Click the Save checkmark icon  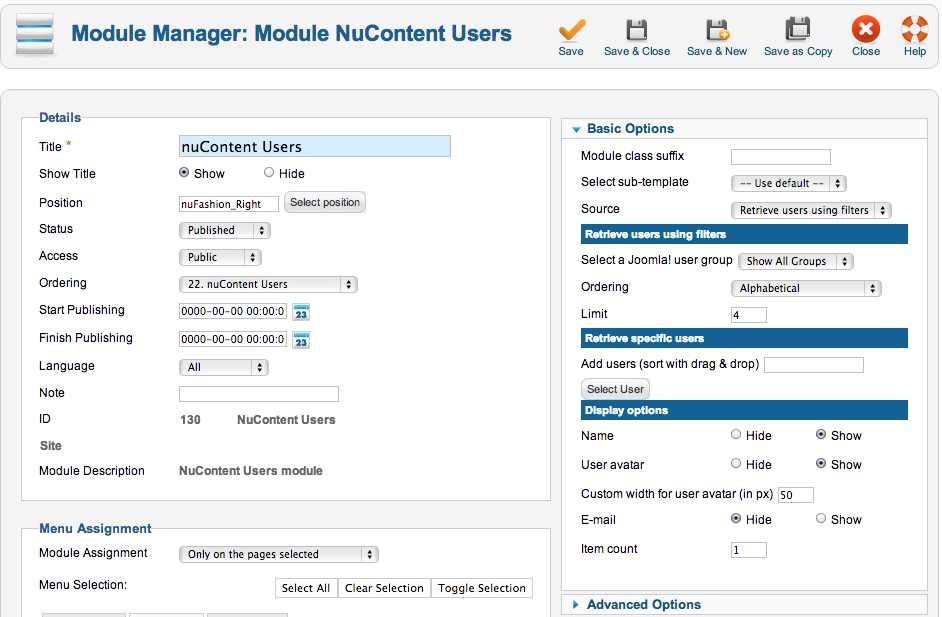pyautogui.click(x=571, y=29)
